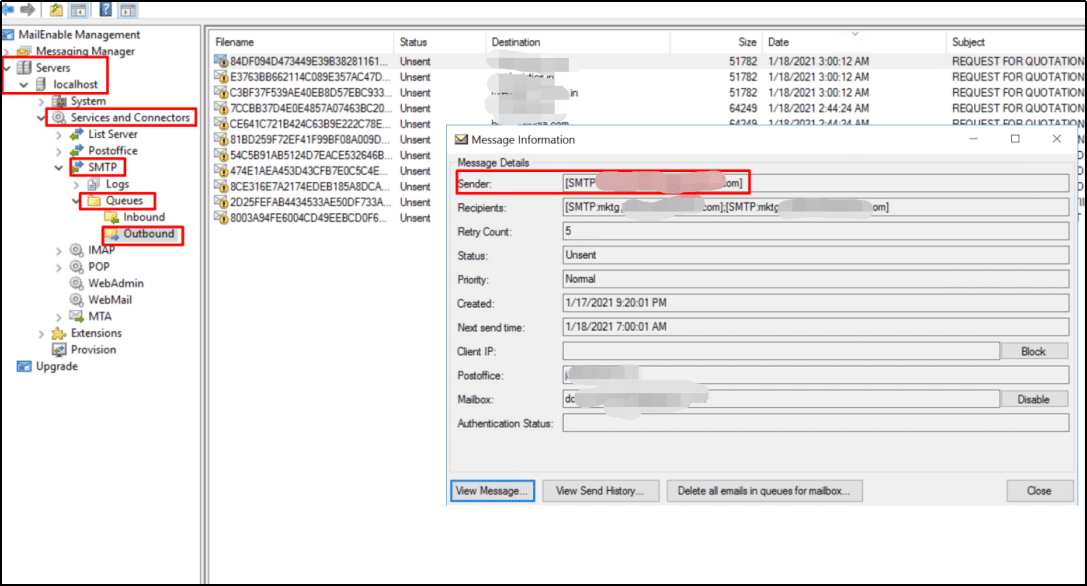Click the Servers node icon
The height and width of the screenshot is (586, 1087).
[24, 68]
